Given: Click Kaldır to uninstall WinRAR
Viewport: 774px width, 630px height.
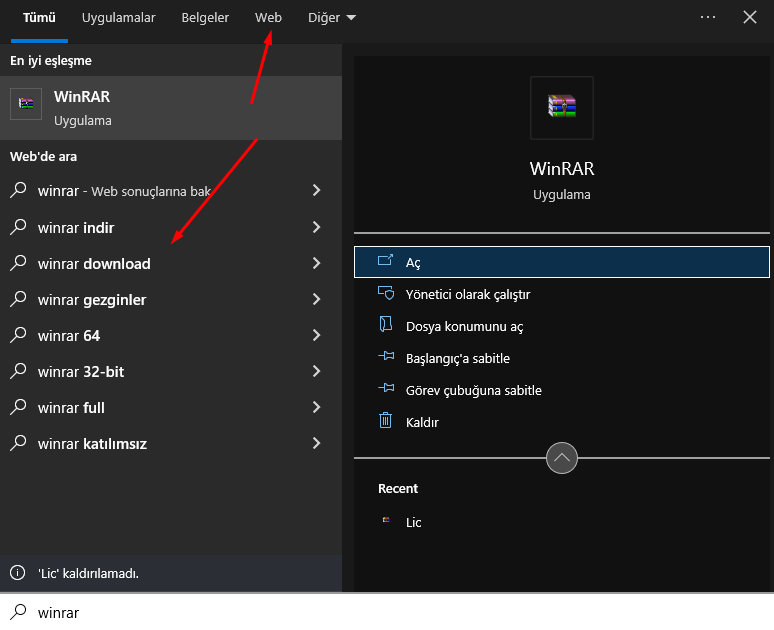Looking at the screenshot, I should [x=562, y=423].
